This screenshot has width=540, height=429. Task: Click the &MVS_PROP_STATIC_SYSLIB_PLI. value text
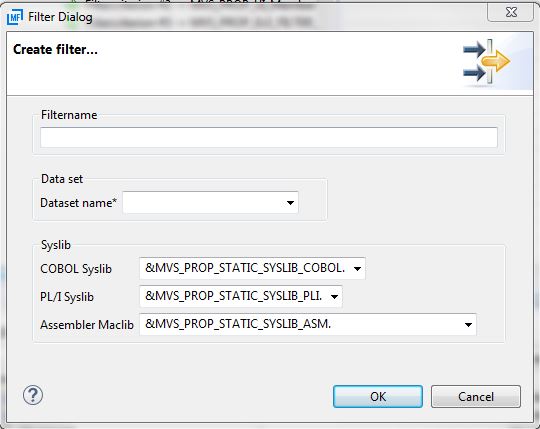coord(233,296)
